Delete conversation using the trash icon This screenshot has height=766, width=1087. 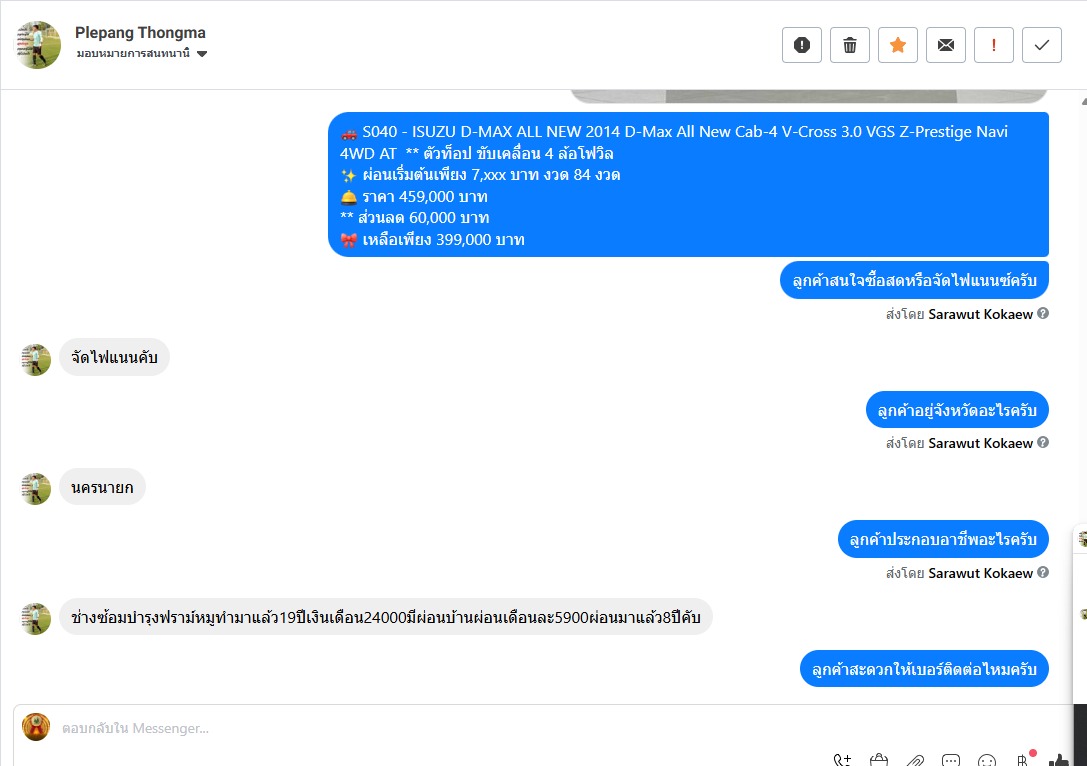point(849,45)
